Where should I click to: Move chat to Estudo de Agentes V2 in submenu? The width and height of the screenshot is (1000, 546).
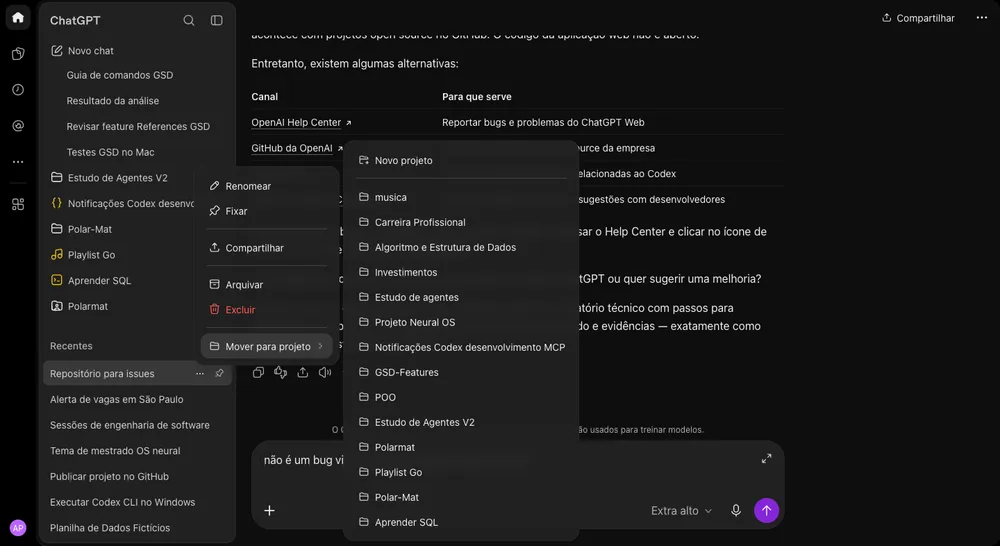click(x=460, y=422)
